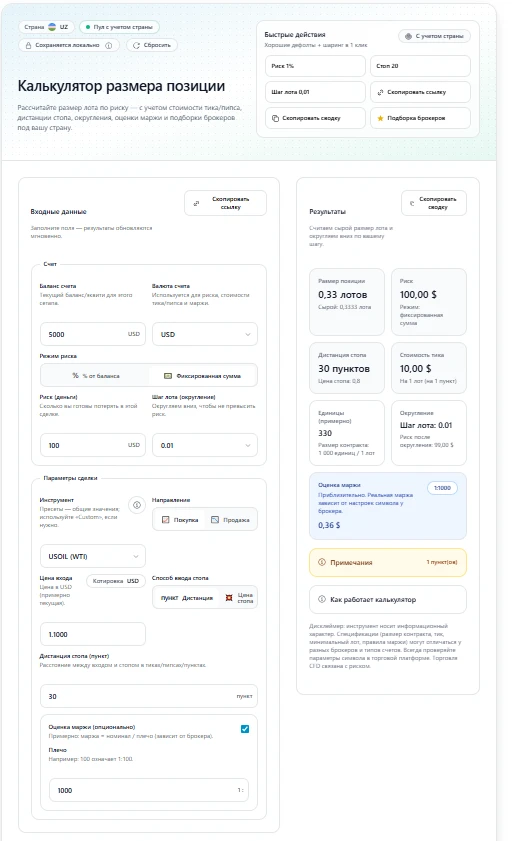Focus the Риск (деньги) field 100
Viewport: 512px width, 841px height.
93,445
